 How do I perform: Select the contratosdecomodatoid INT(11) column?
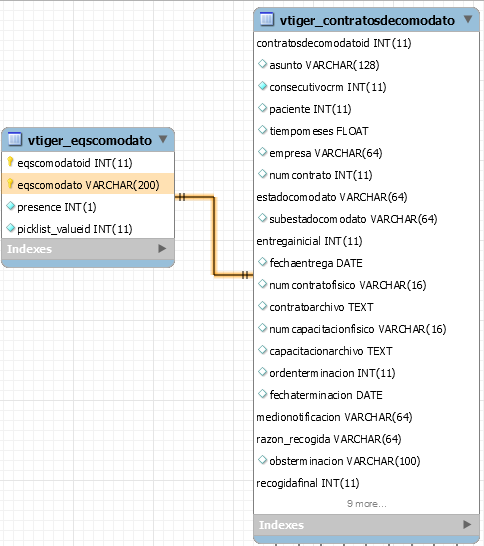tap(334, 43)
